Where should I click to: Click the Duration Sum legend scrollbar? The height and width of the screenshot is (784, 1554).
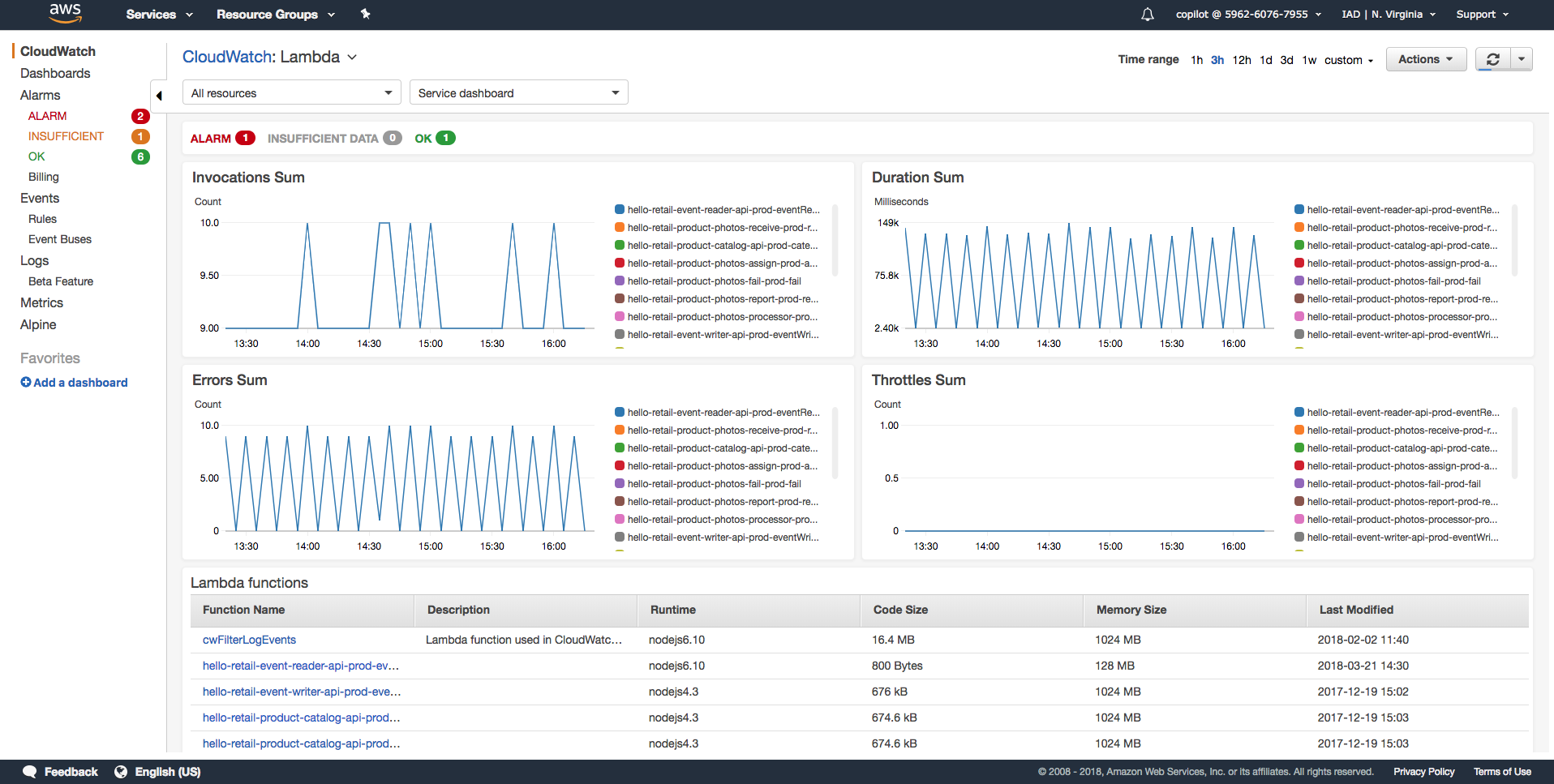pos(1514,240)
